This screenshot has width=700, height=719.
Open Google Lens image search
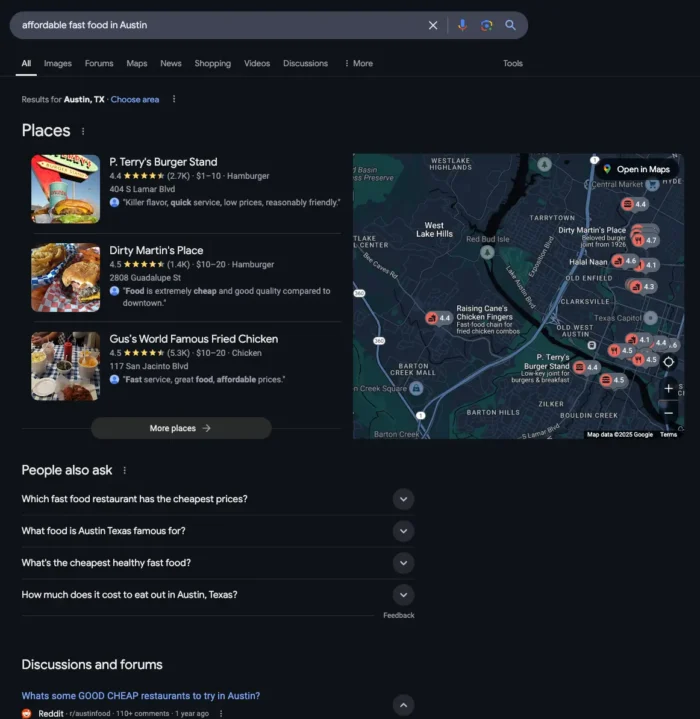point(486,25)
